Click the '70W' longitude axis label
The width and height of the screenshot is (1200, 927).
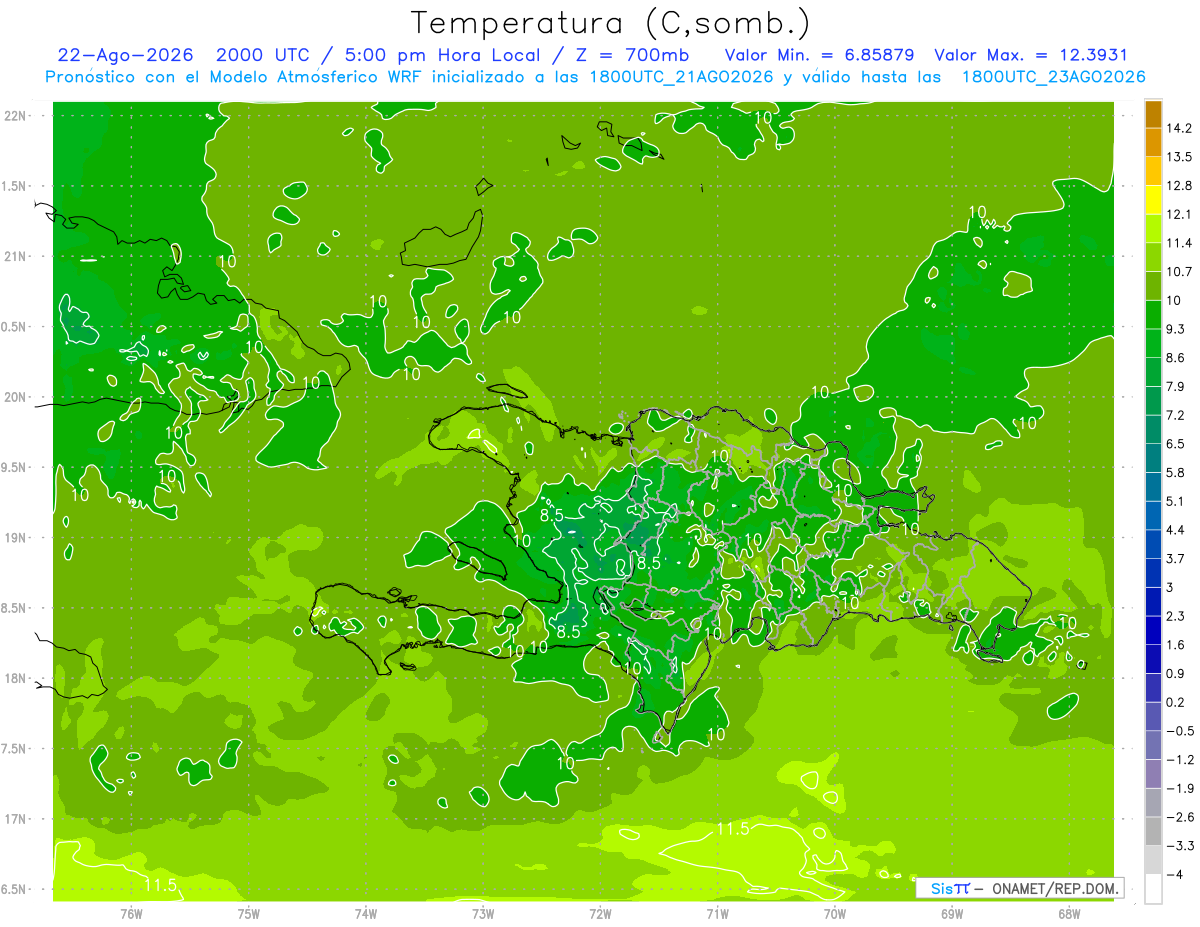pyautogui.click(x=835, y=913)
